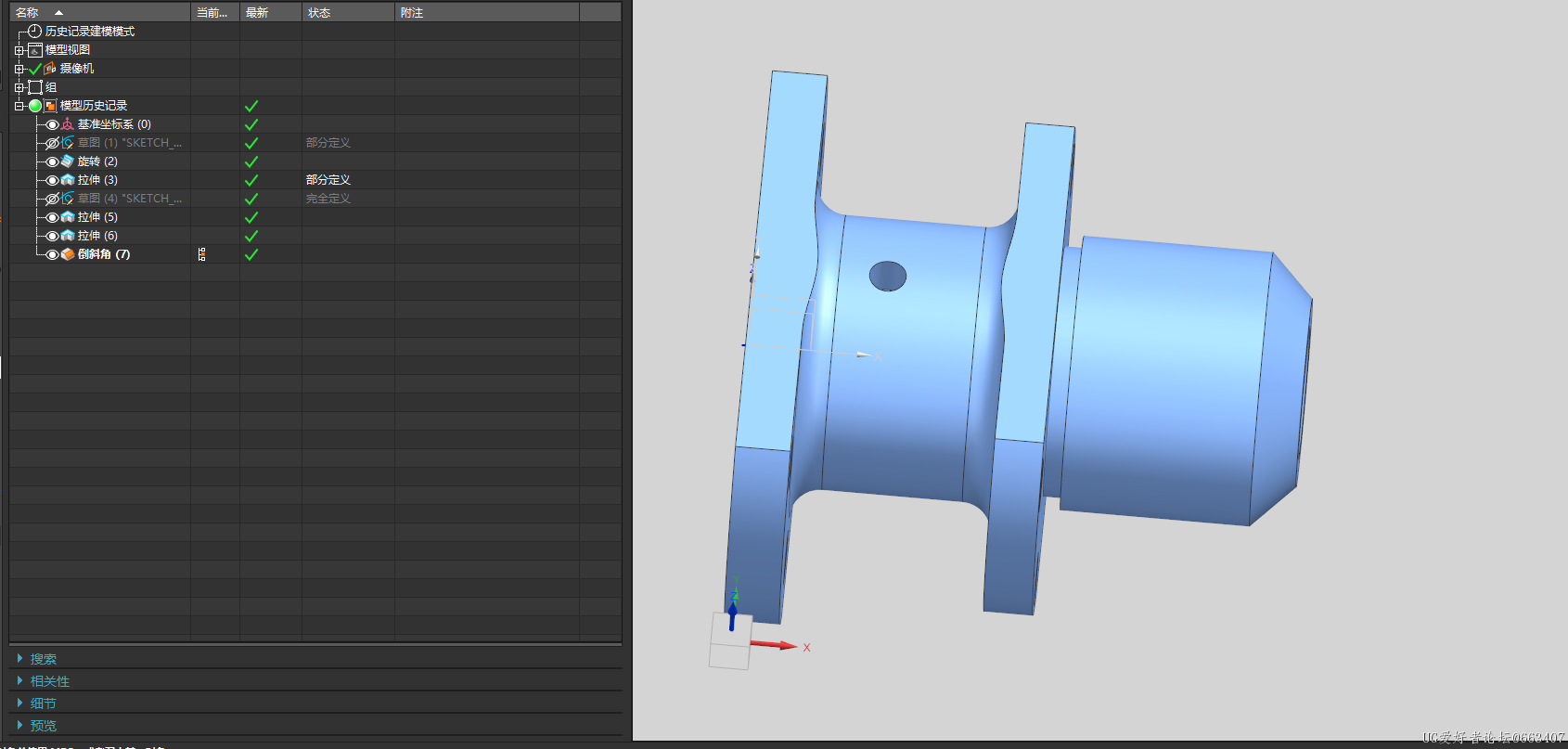Collapse the 模型历史记录 tree node
Image resolution: width=1568 pixels, height=749 pixels.
[19, 106]
